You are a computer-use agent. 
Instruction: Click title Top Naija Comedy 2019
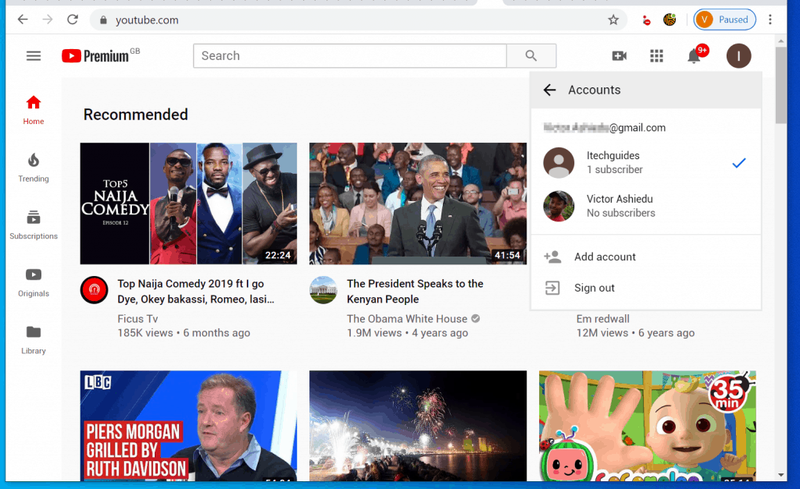coord(196,291)
